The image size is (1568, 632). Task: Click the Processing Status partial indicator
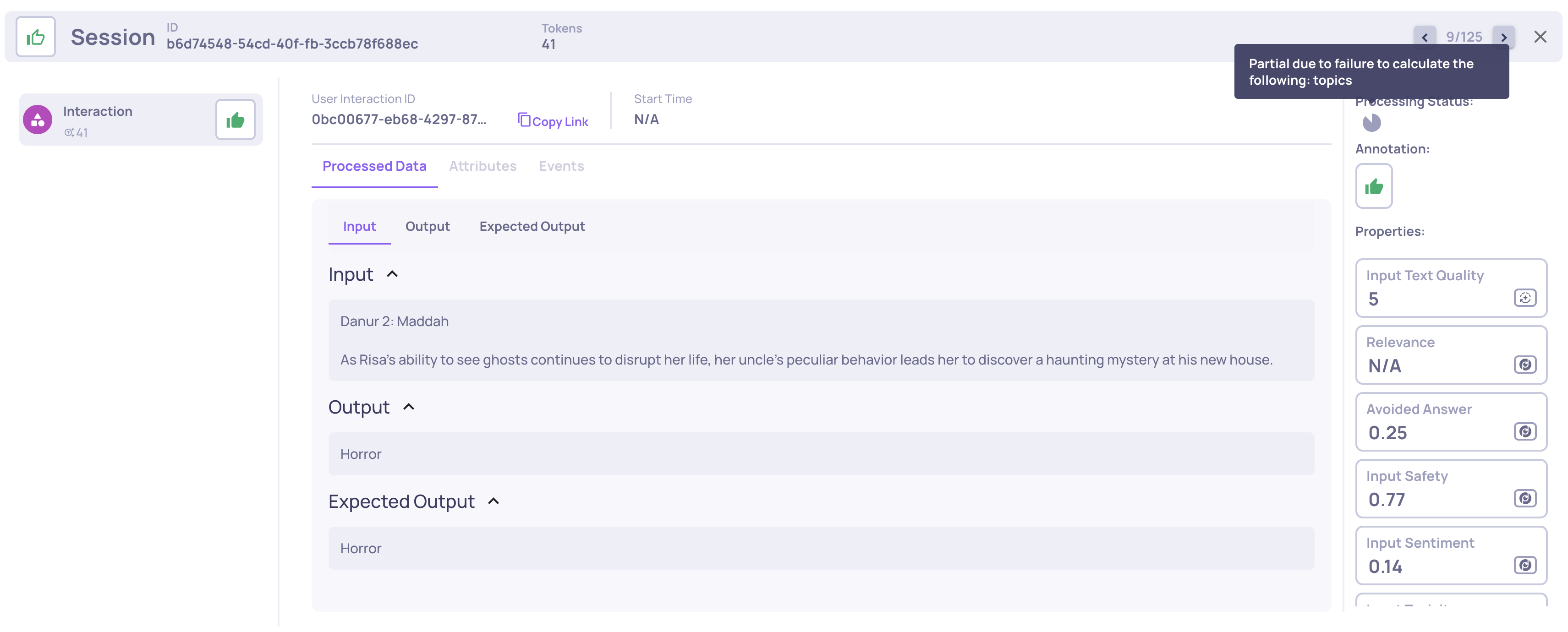[x=1371, y=123]
